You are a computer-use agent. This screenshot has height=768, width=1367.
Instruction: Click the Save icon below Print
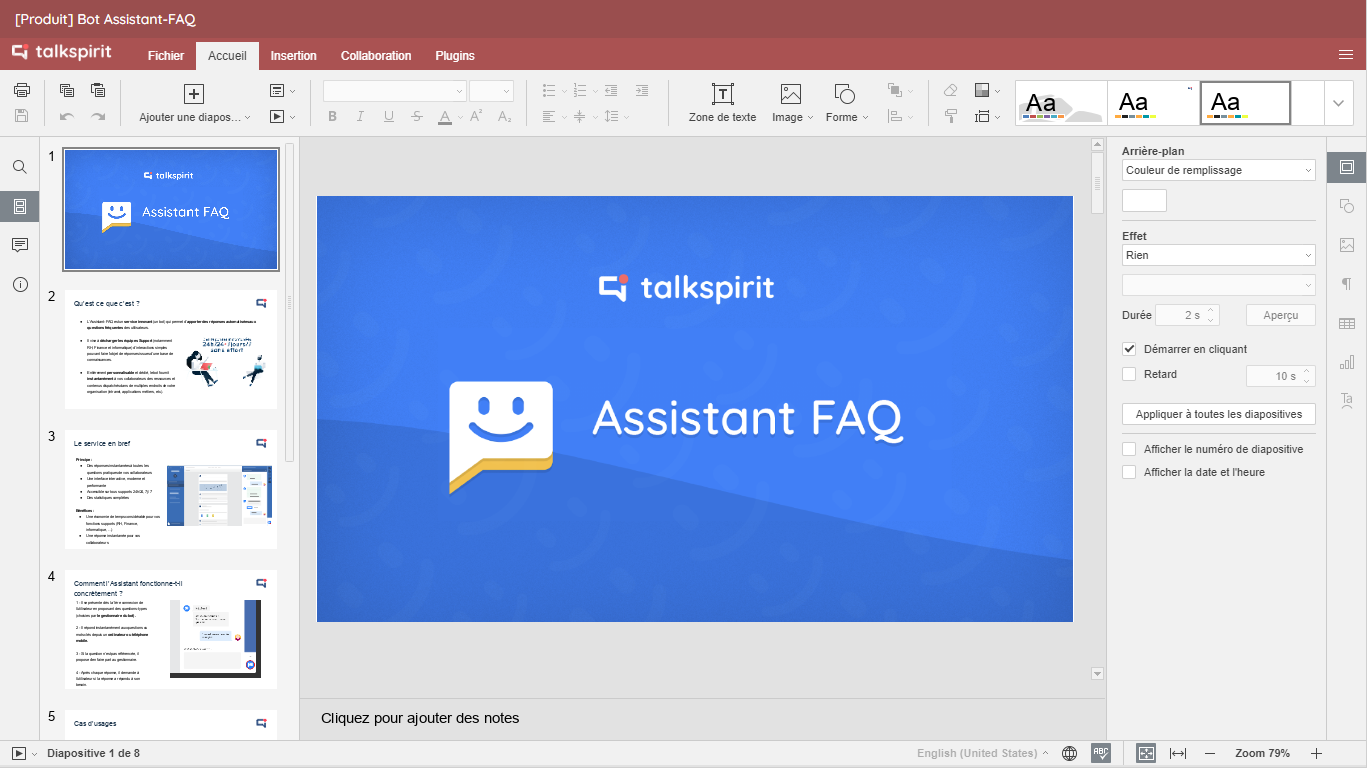[x=22, y=116]
